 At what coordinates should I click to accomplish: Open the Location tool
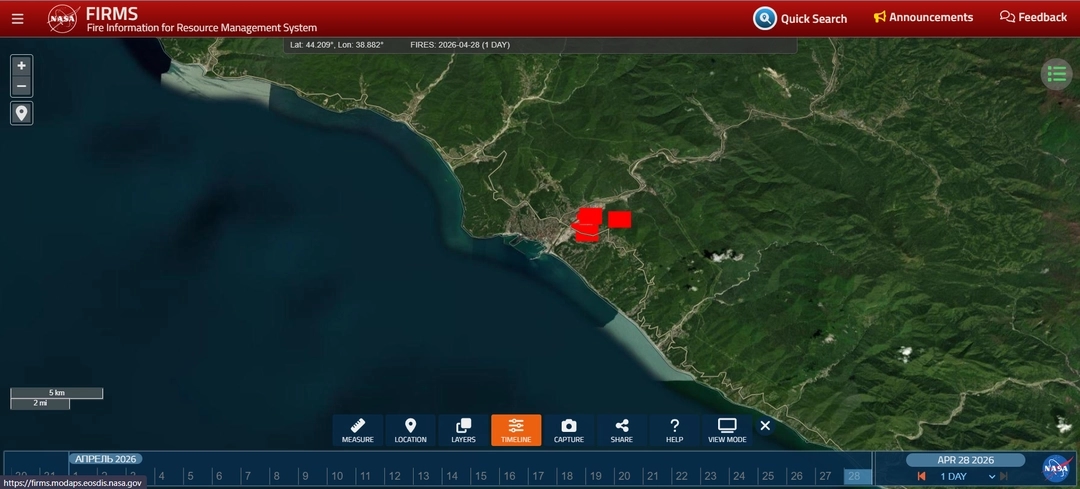[410, 430]
